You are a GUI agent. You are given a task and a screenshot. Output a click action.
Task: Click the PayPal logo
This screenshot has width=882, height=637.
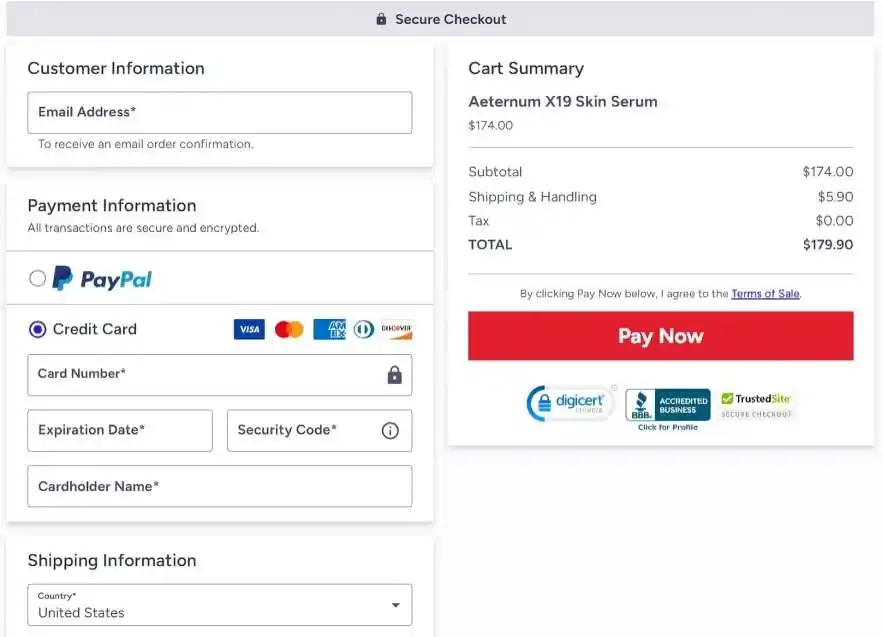pyautogui.click(x=102, y=279)
